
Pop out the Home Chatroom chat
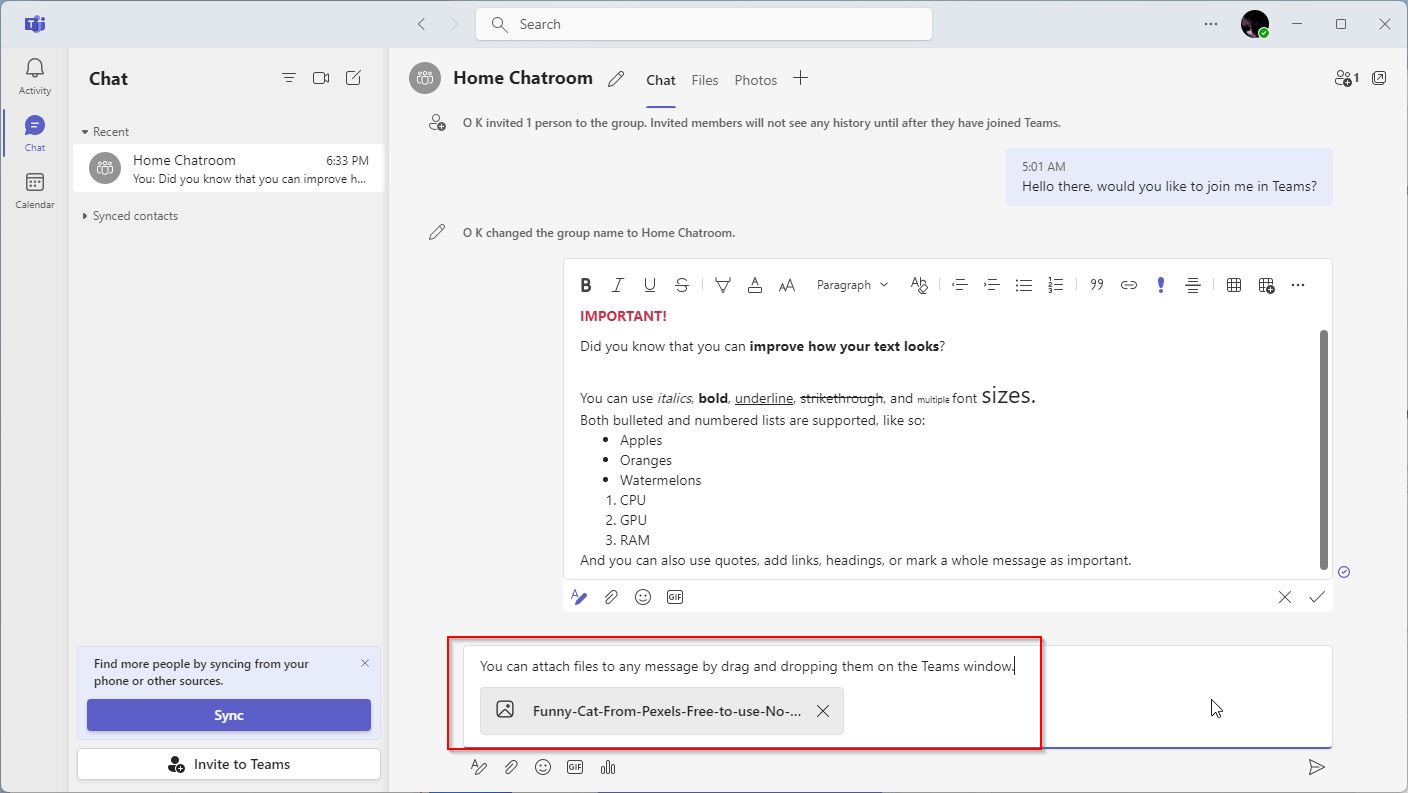tap(1379, 78)
